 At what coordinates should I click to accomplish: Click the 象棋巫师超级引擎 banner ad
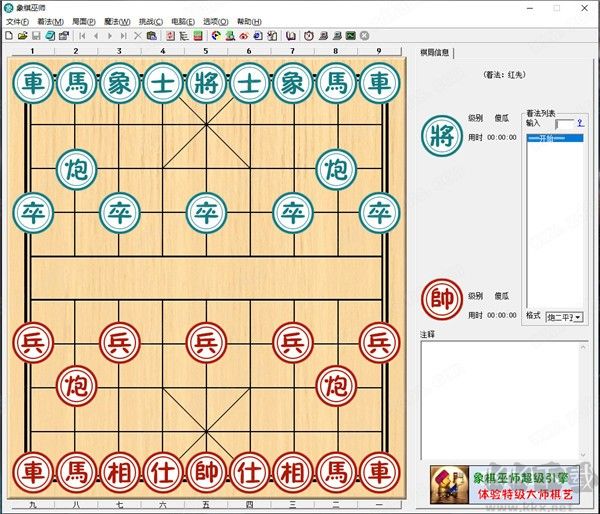coord(510,484)
